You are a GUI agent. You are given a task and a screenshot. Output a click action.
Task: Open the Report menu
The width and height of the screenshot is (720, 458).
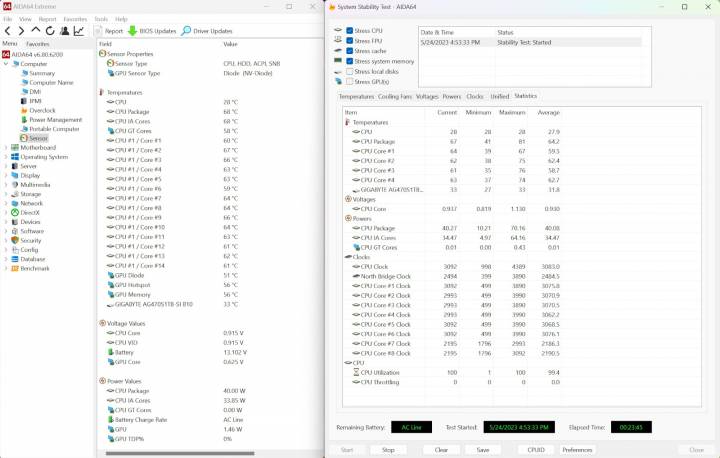[47, 19]
